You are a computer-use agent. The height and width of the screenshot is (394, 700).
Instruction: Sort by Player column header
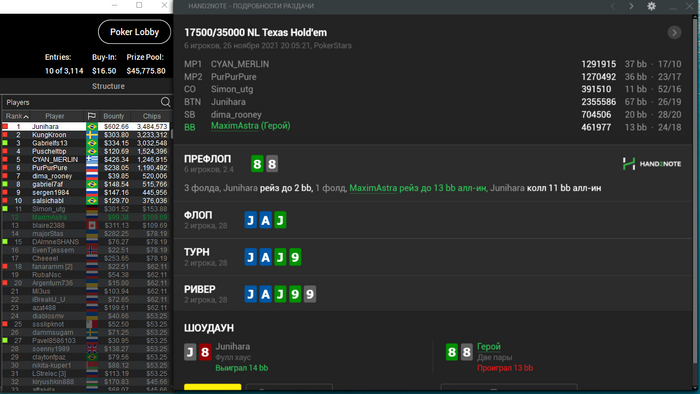point(54,116)
